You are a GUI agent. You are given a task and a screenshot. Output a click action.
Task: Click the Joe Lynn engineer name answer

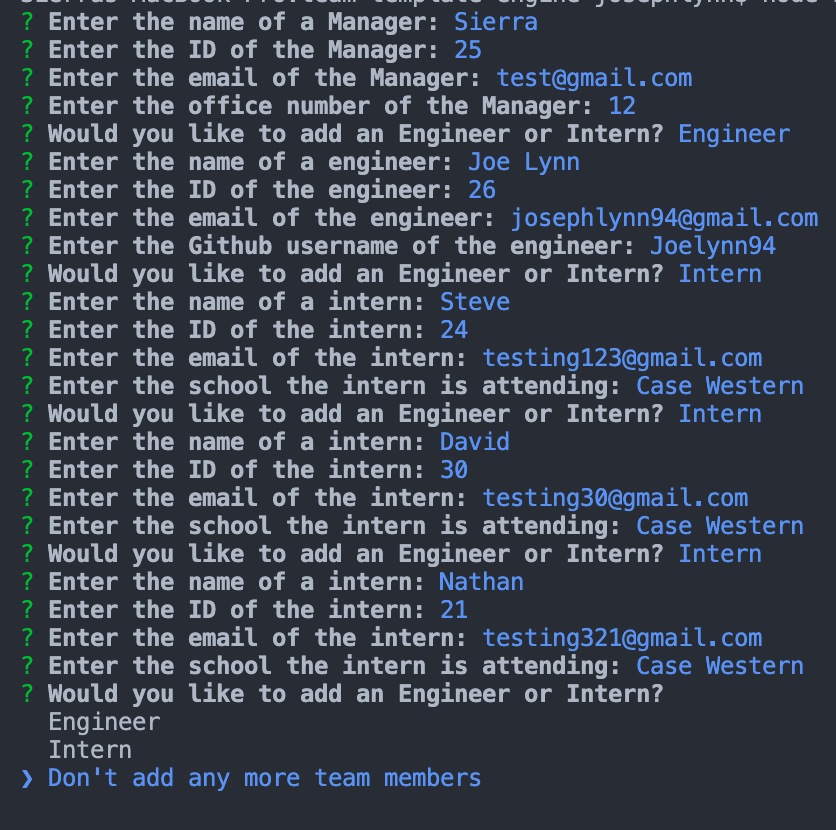524,162
